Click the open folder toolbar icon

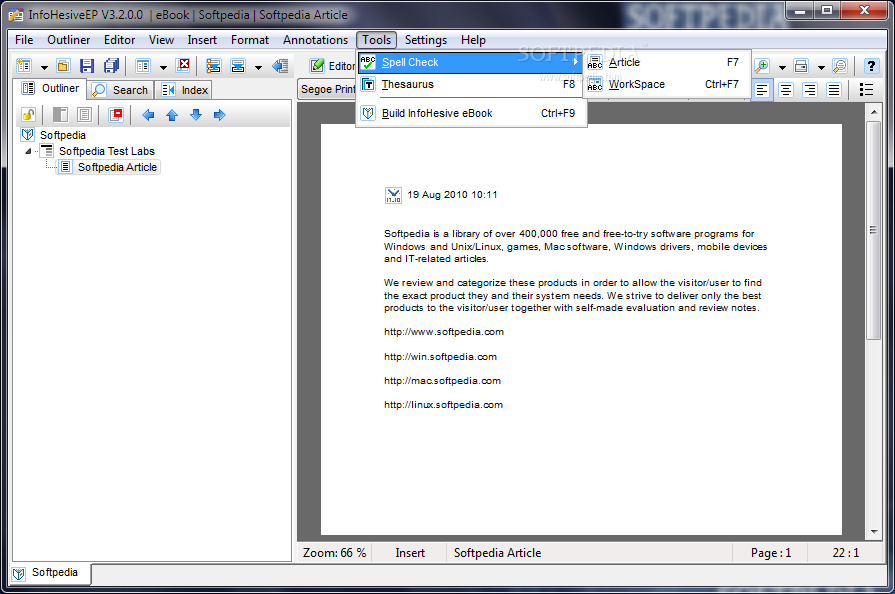tap(63, 66)
